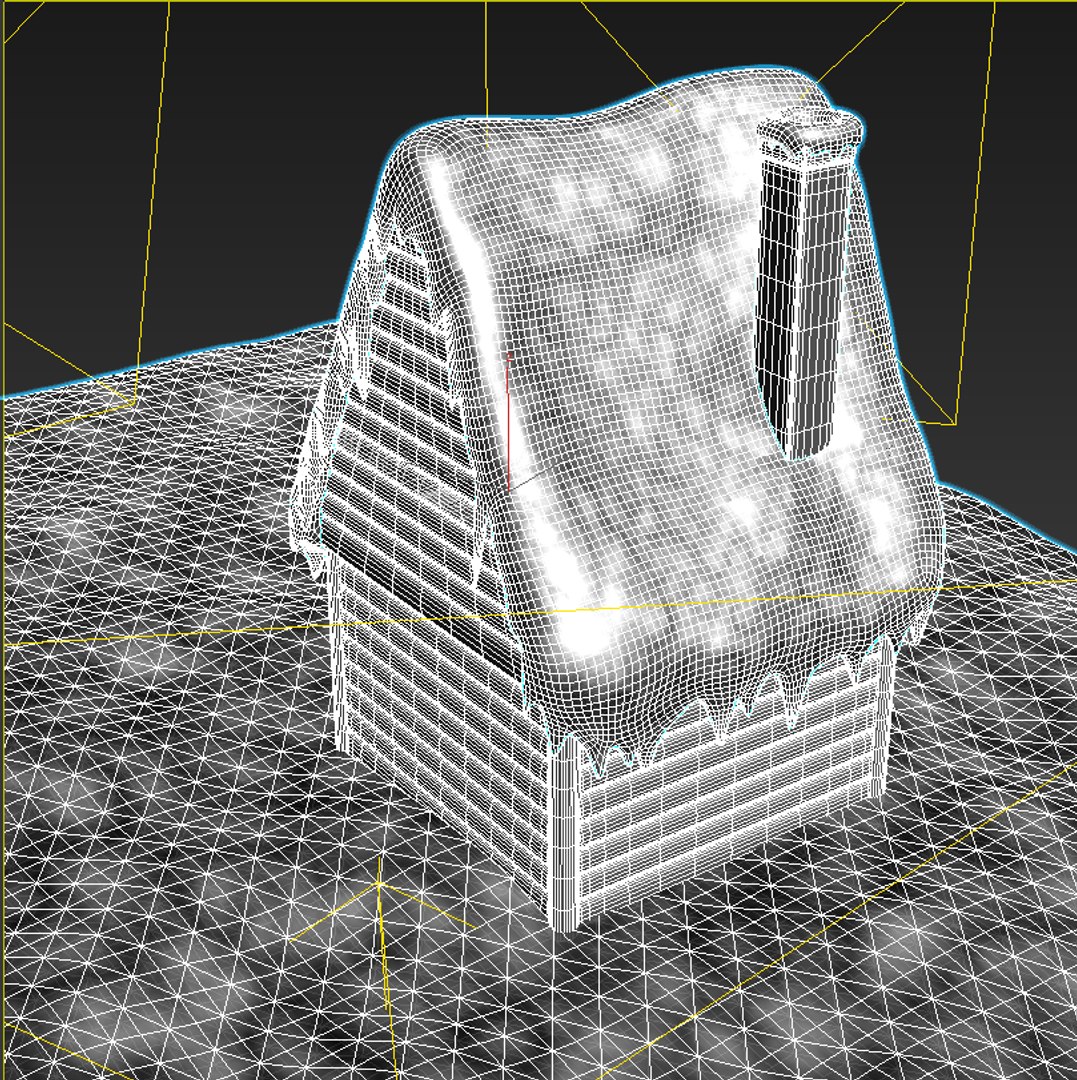
Task: Click the front log wall below the icicles
Action: [x=730, y=792]
